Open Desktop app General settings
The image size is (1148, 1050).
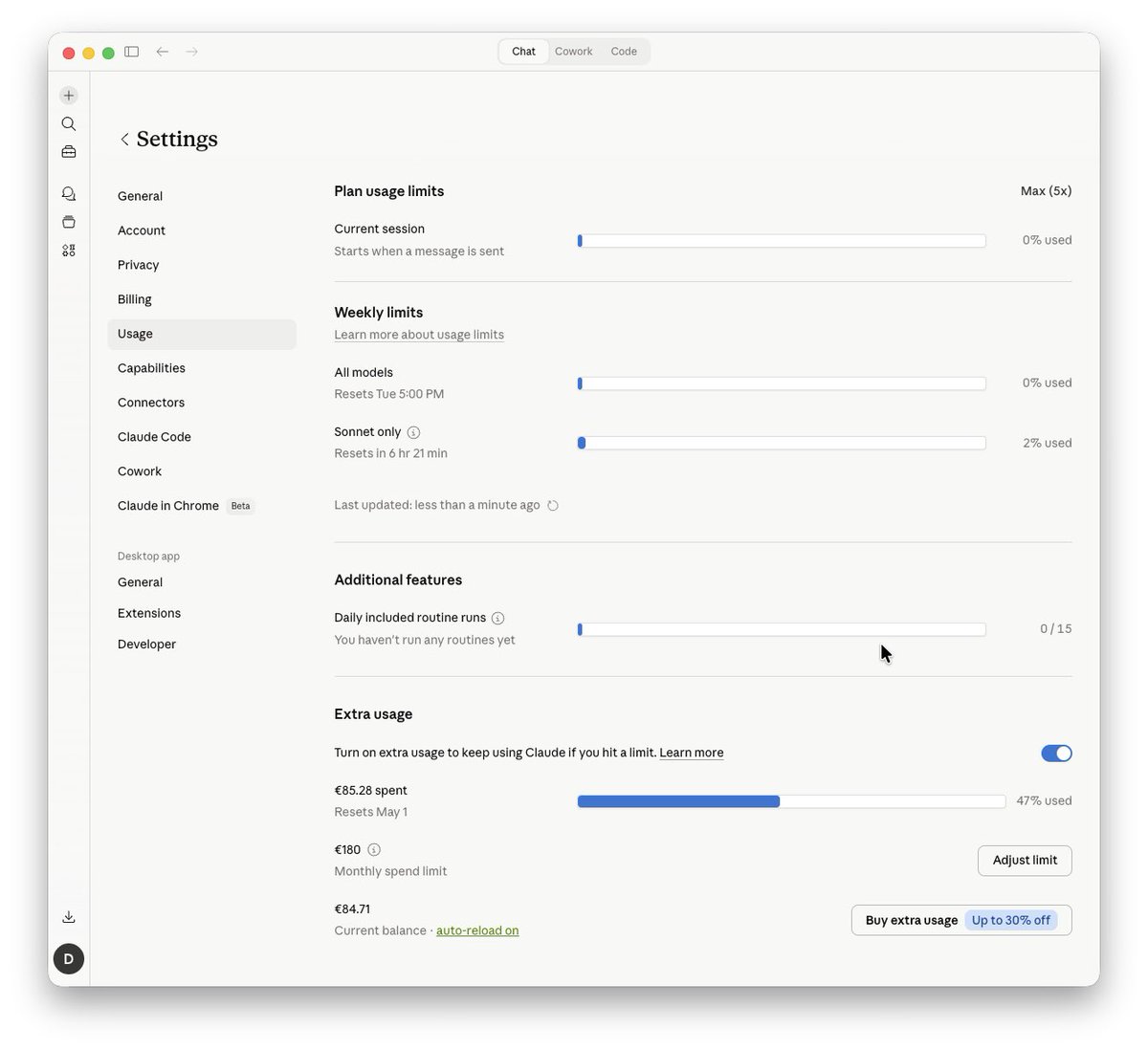click(202, 582)
